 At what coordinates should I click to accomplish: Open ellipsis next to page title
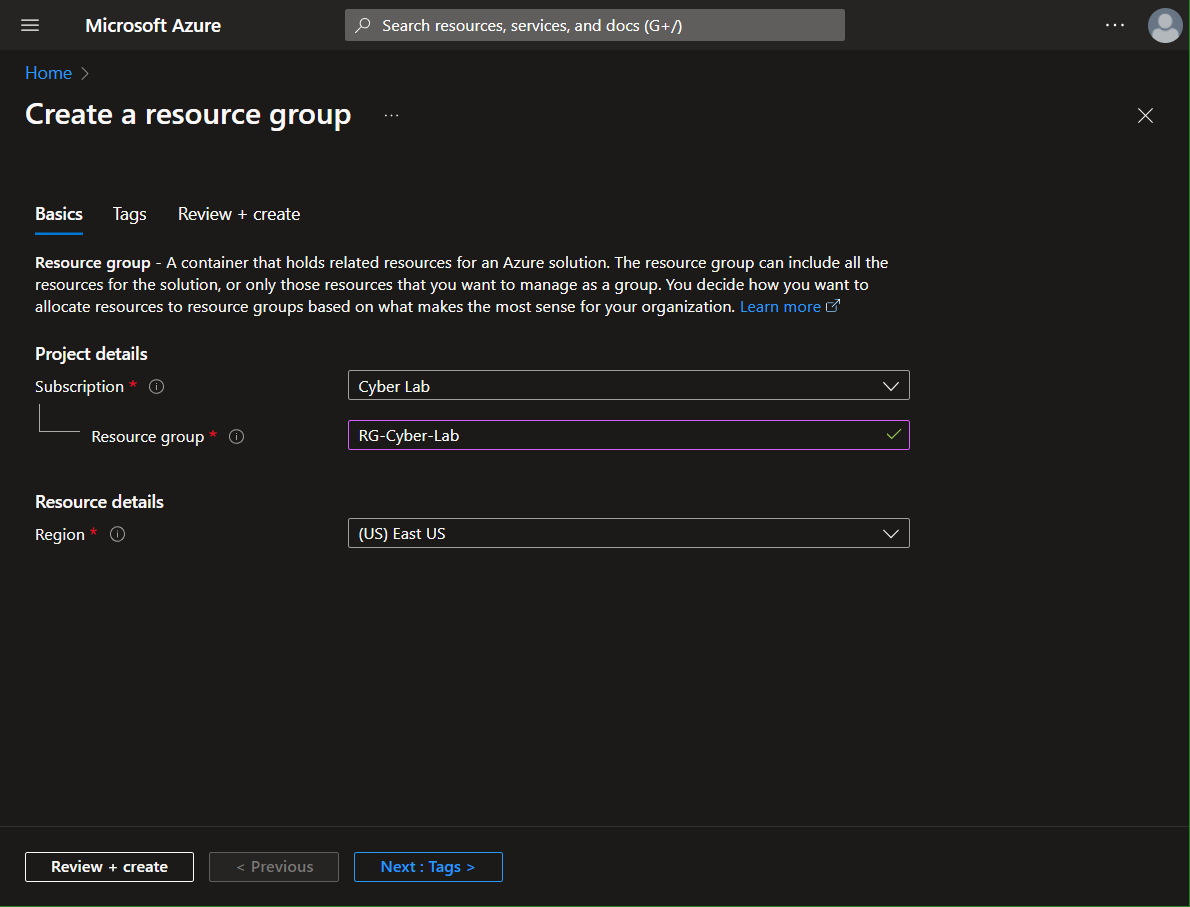click(x=392, y=115)
